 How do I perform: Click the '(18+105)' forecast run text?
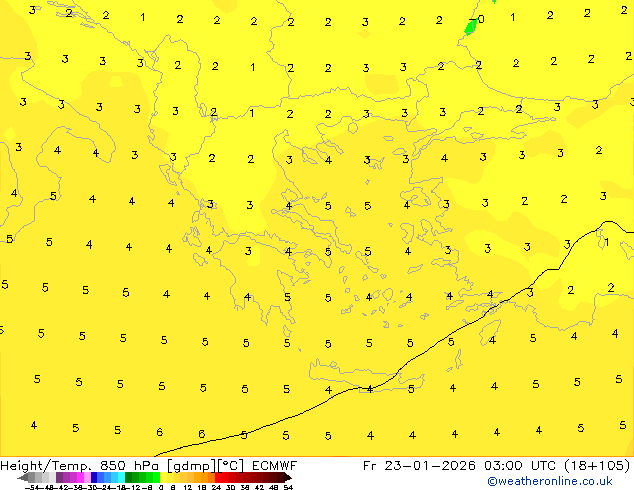point(596,466)
